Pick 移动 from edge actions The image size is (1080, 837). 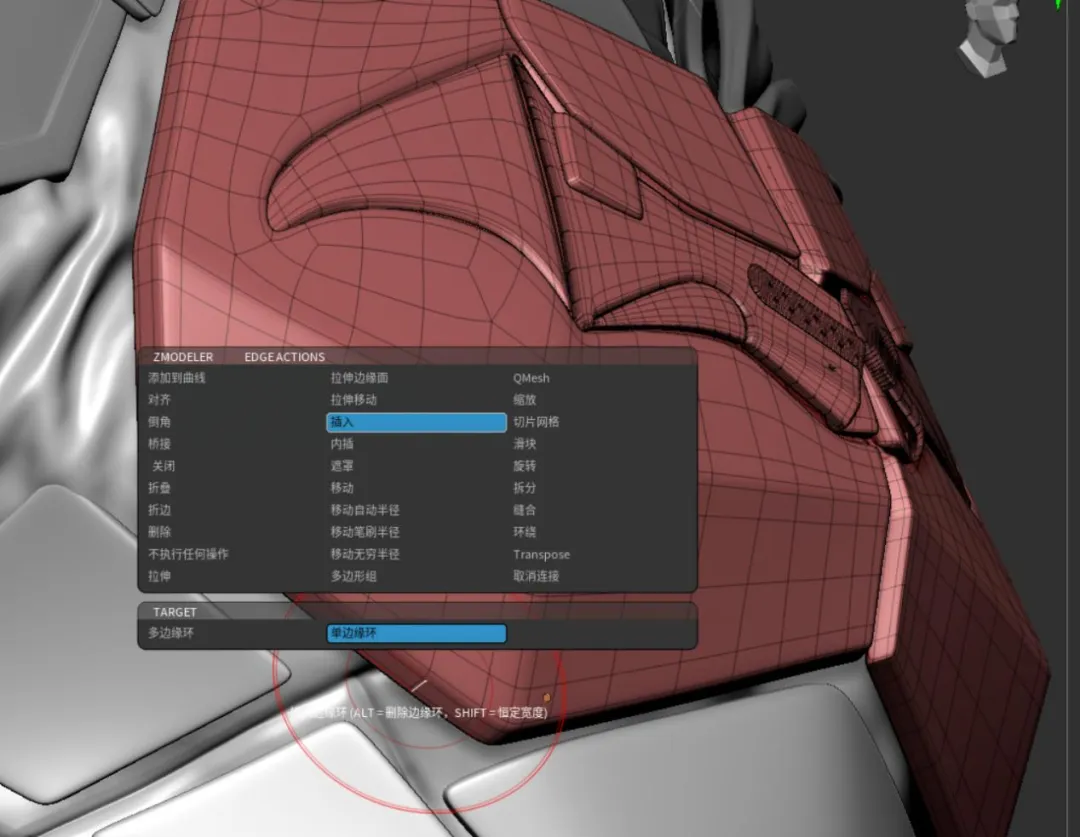click(x=342, y=488)
